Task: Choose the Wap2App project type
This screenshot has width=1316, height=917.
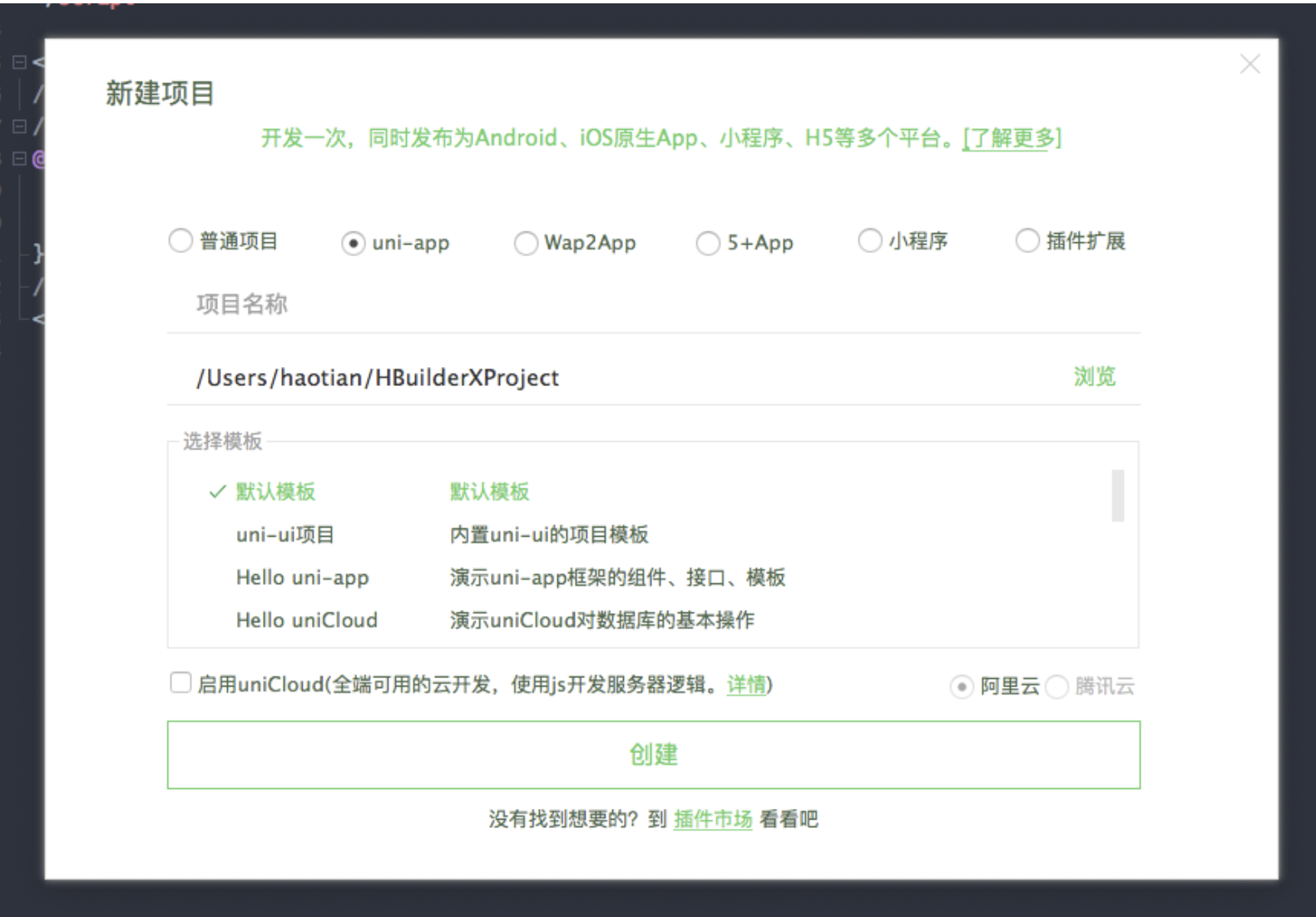Action: [526, 243]
